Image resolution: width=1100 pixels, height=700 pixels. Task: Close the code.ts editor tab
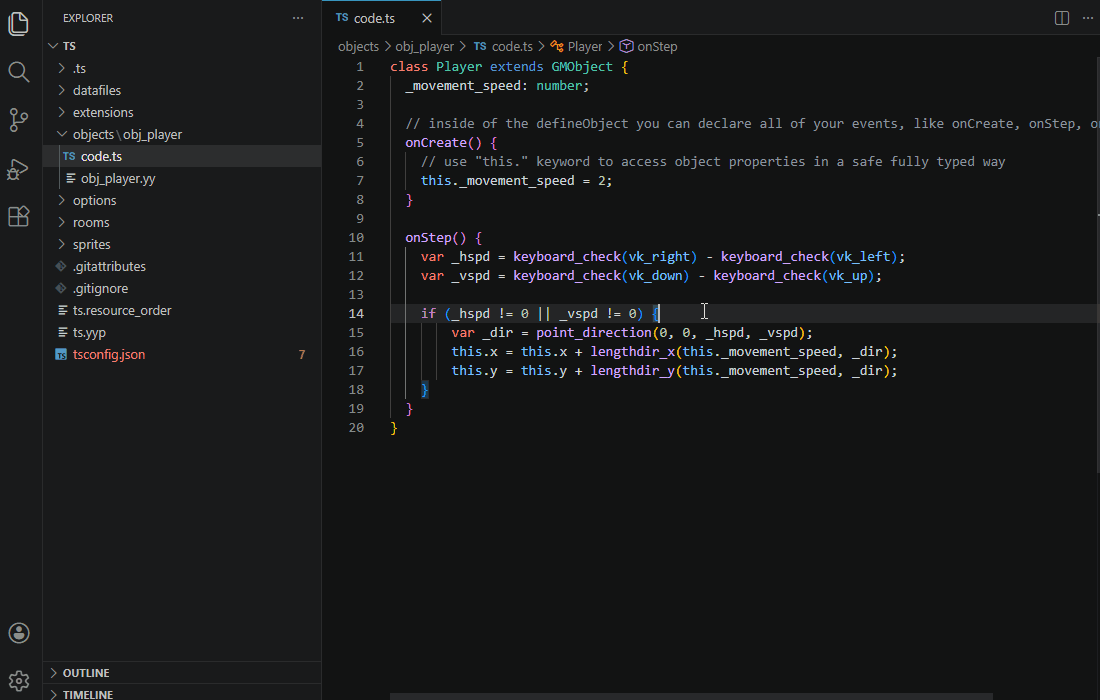pyautogui.click(x=427, y=18)
